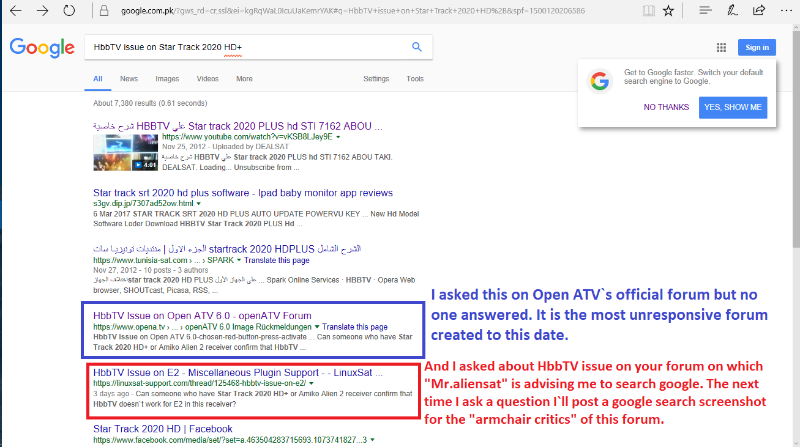Open the More search tab
Image resolution: width=800 pixels, height=447 pixels.
point(244,79)
